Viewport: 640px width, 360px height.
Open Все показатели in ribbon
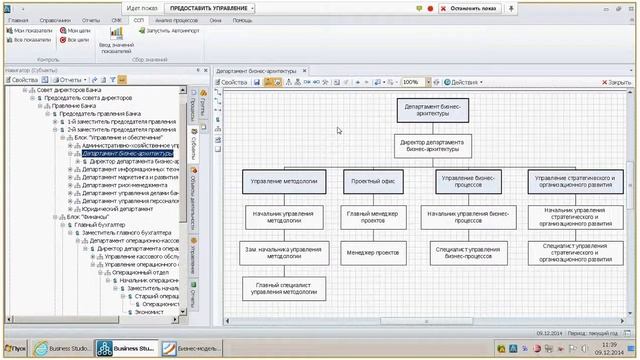point(29,40)
